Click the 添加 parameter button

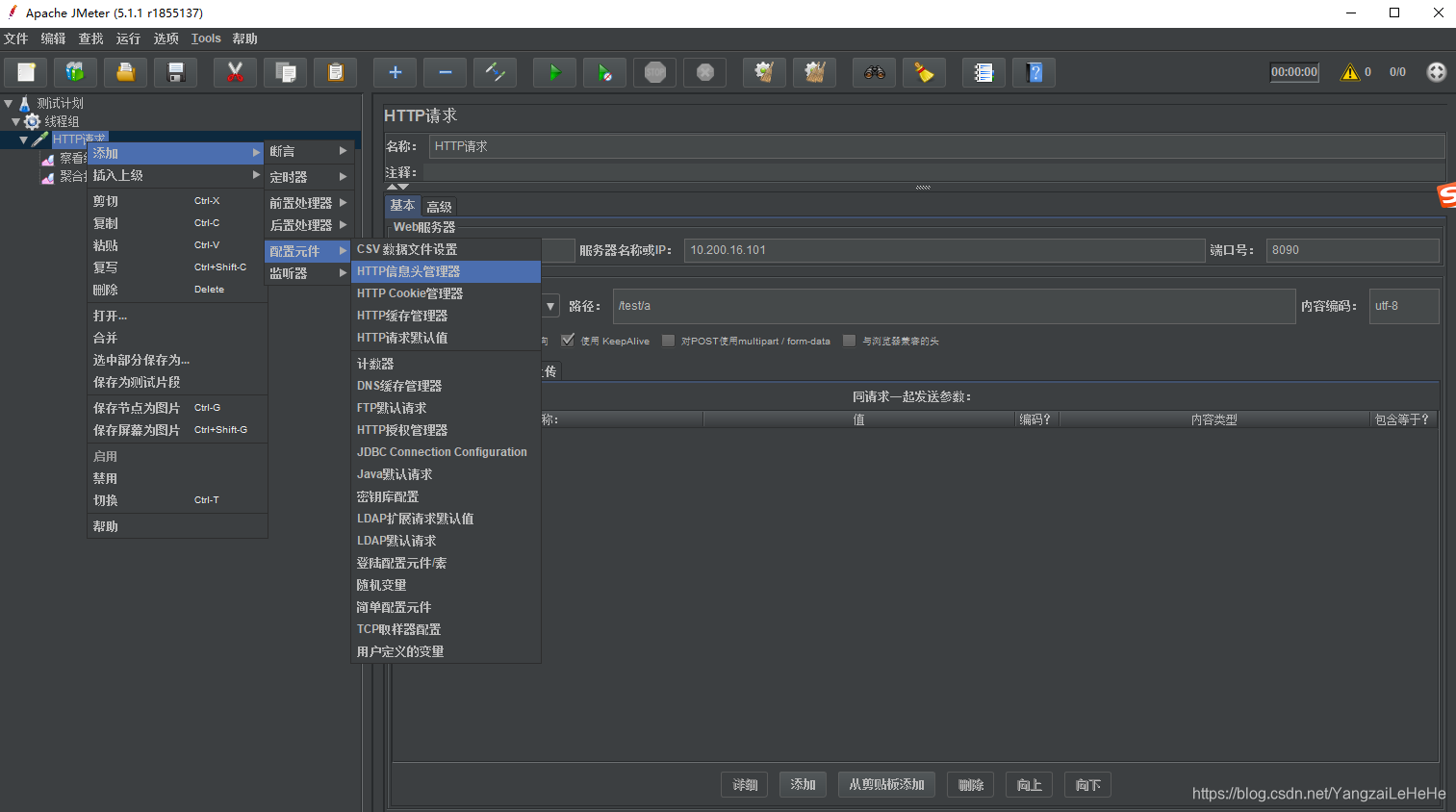coord(804,785)
